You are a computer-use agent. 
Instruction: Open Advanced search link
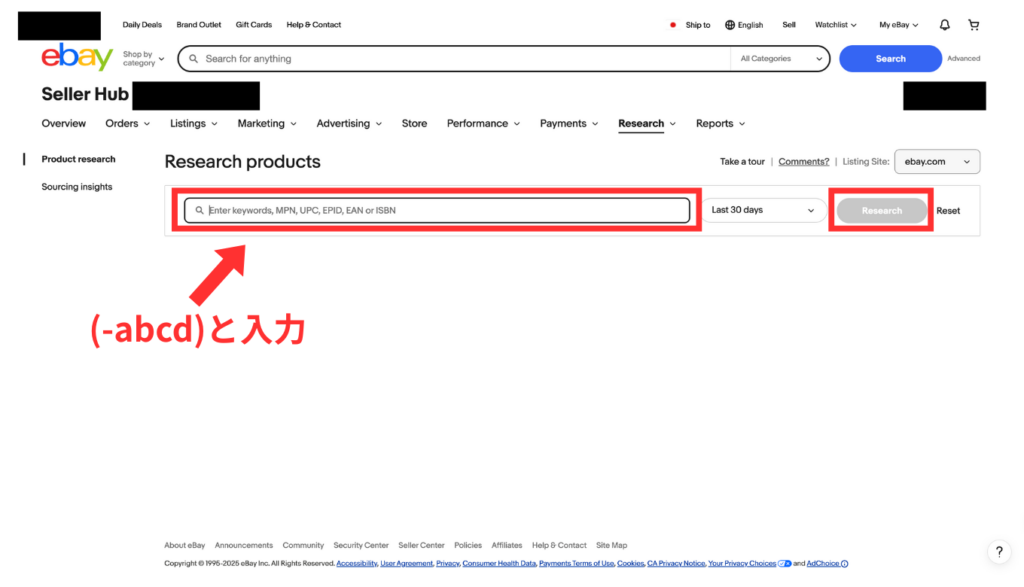click(963, 59)
